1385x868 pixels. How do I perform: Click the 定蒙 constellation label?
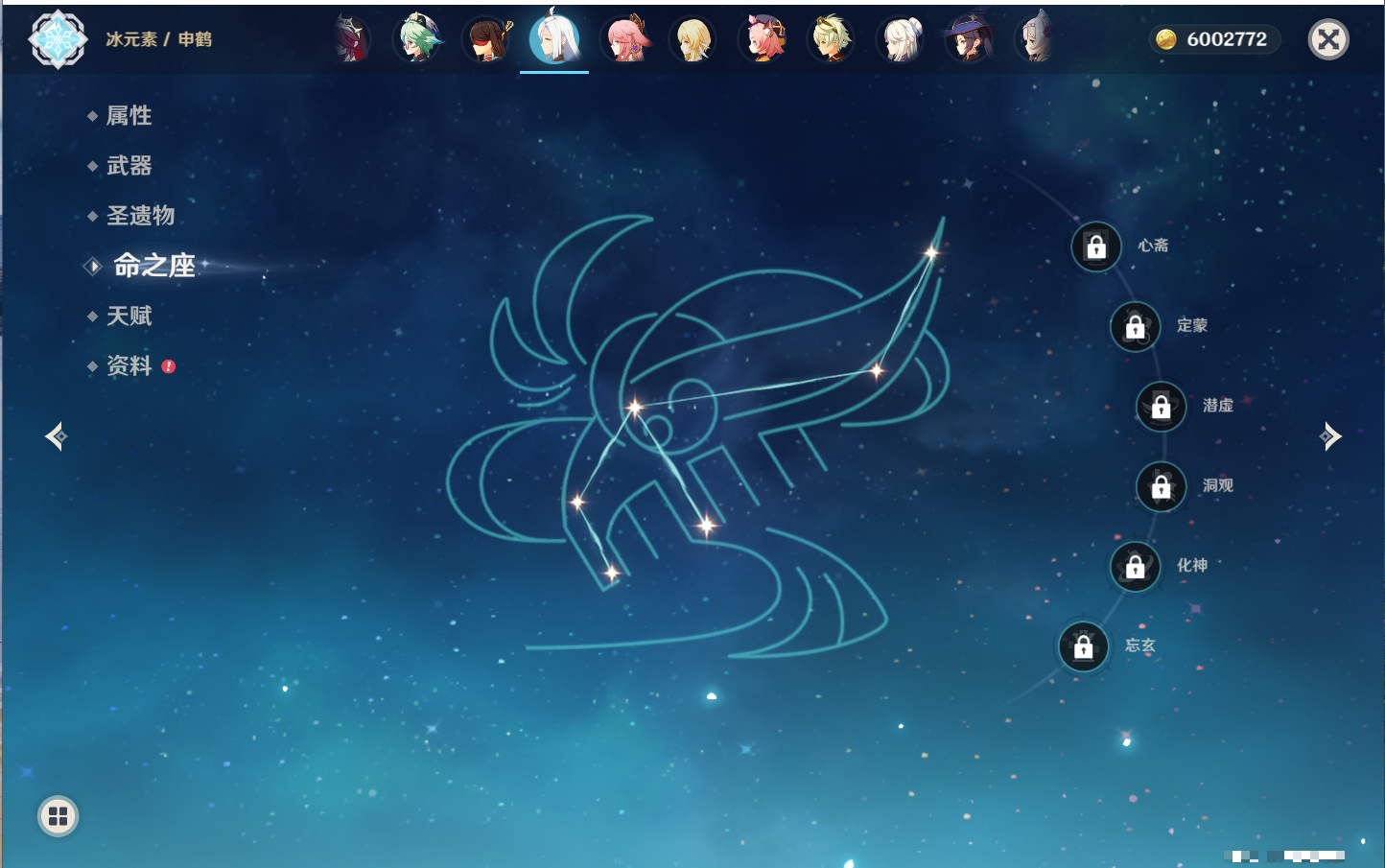point(1192,325)
